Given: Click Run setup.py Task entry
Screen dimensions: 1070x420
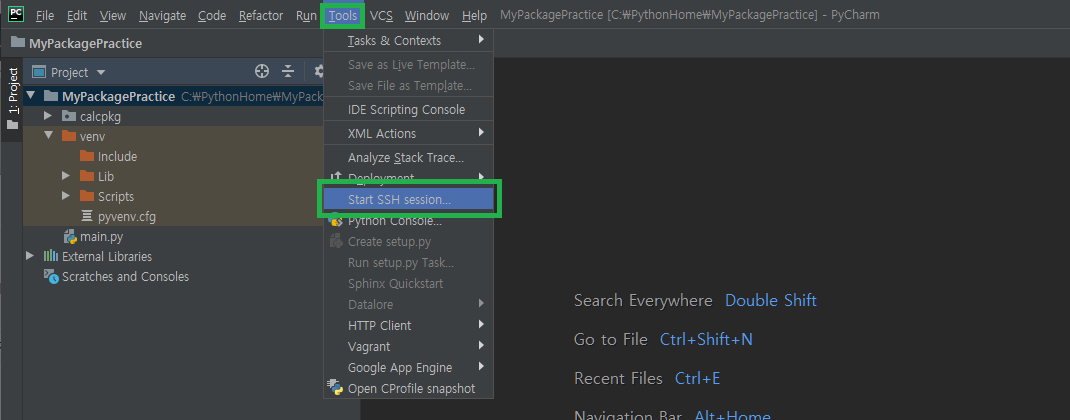Looking at the screenshot, I should coord(409,262).
